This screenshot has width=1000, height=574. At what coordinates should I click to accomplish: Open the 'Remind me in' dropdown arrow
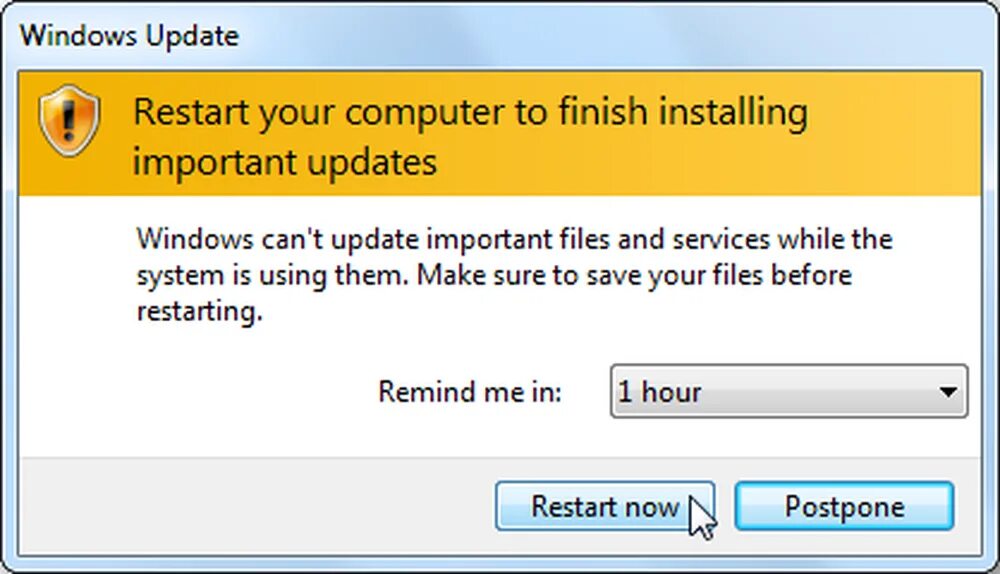947,392
